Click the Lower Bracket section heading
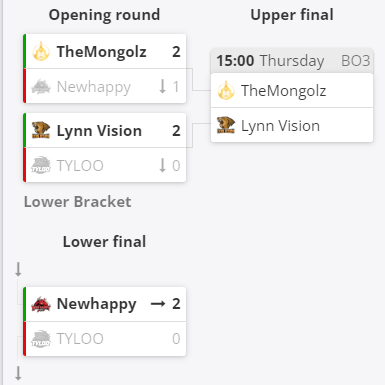Viewport: 385px width, 385px height. click(x=78, y=202)
